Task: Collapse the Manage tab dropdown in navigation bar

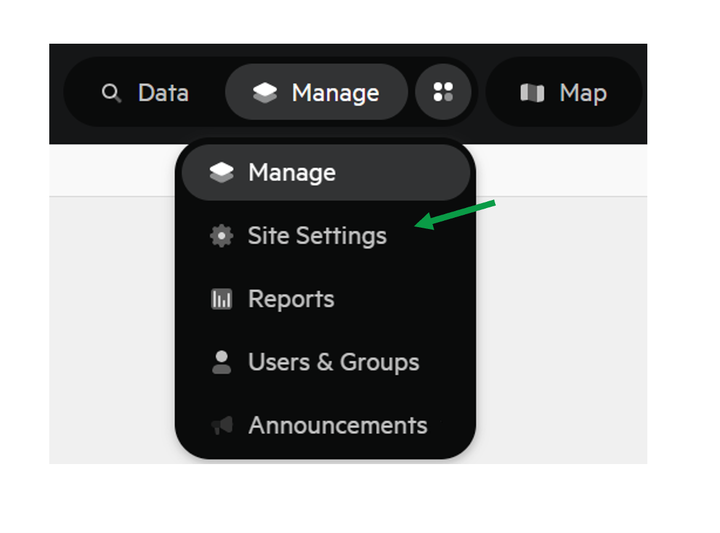Action: click(316, 92)
